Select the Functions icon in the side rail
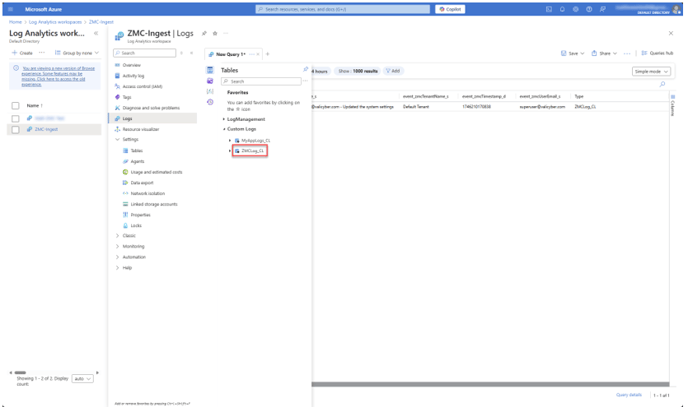The image size is (688, 407). [x=210, y=91]
